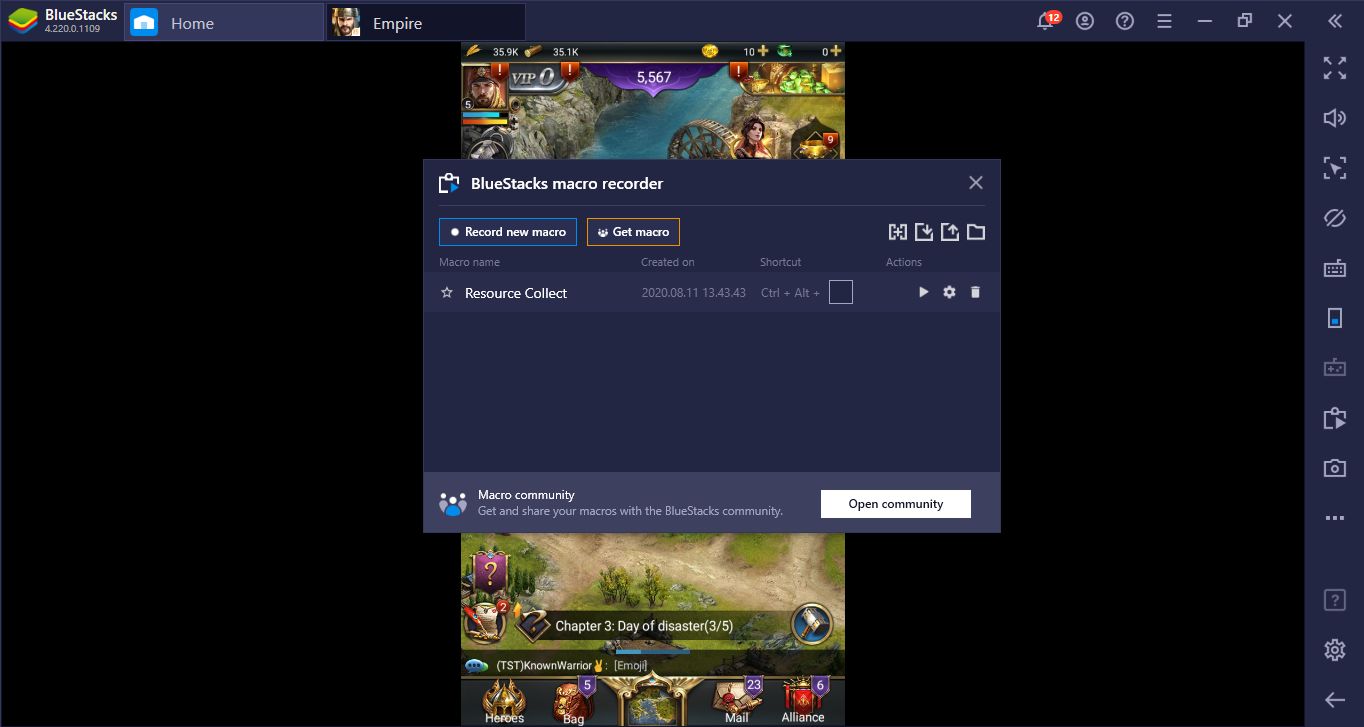Open help box icon in lower sidebar
This screenshot has width=1364, height=727.
tap(1335, 600)
